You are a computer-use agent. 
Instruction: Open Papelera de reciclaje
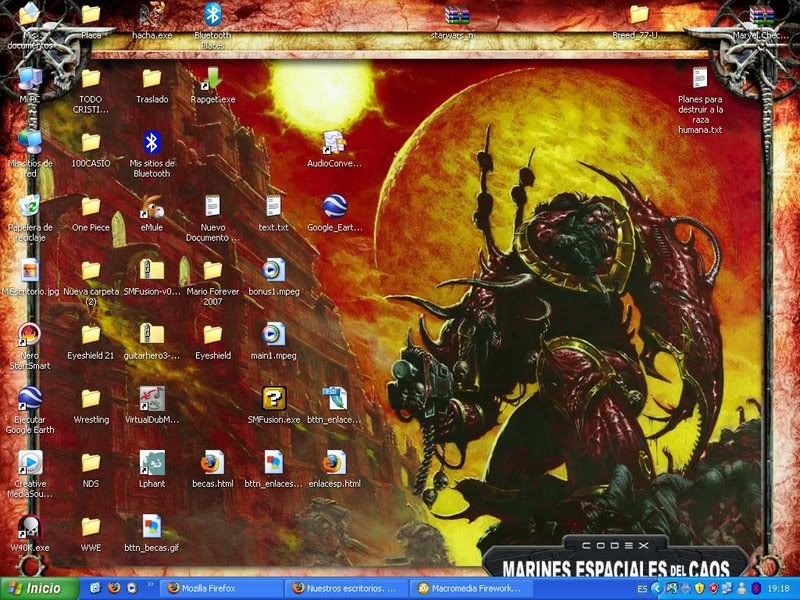(30, 207)
